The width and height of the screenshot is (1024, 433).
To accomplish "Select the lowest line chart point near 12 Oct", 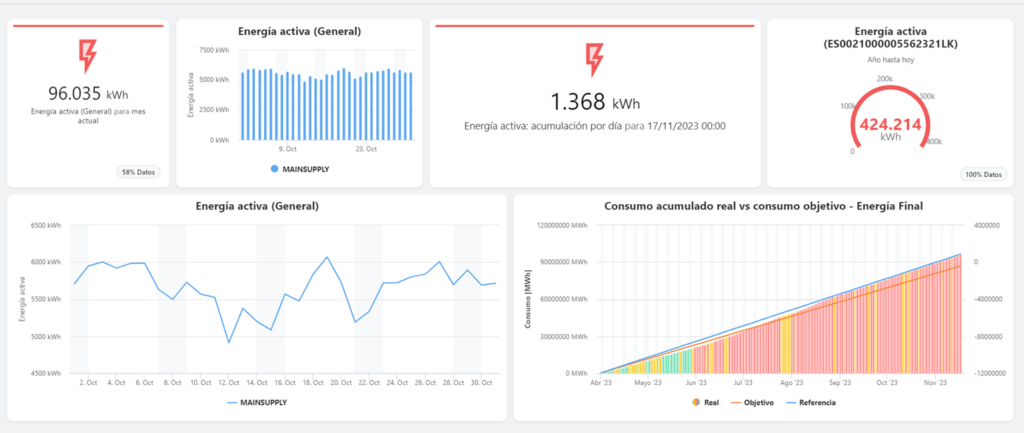I will pos(229,342).
